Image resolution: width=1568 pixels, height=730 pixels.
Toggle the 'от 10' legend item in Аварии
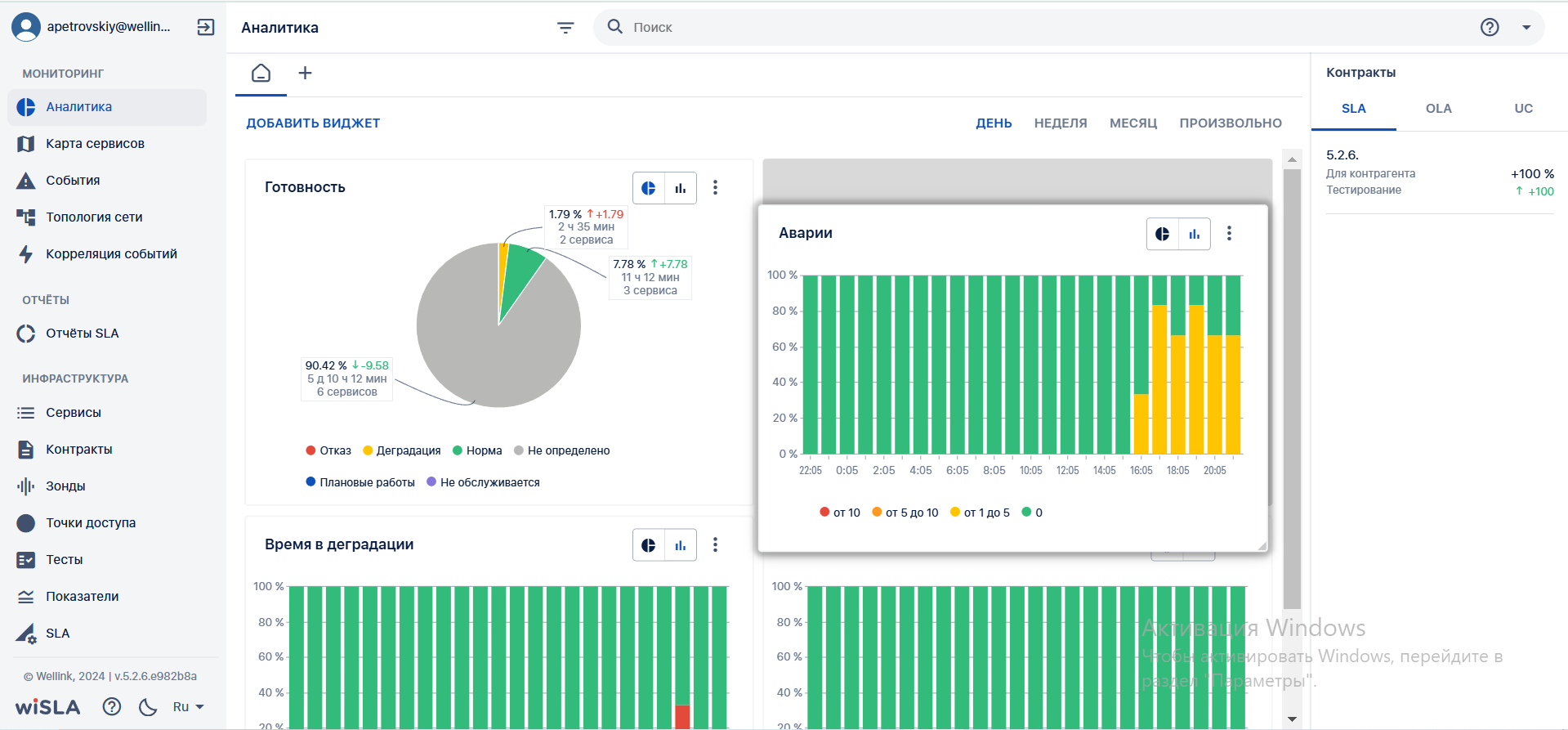tap(840, 513)
